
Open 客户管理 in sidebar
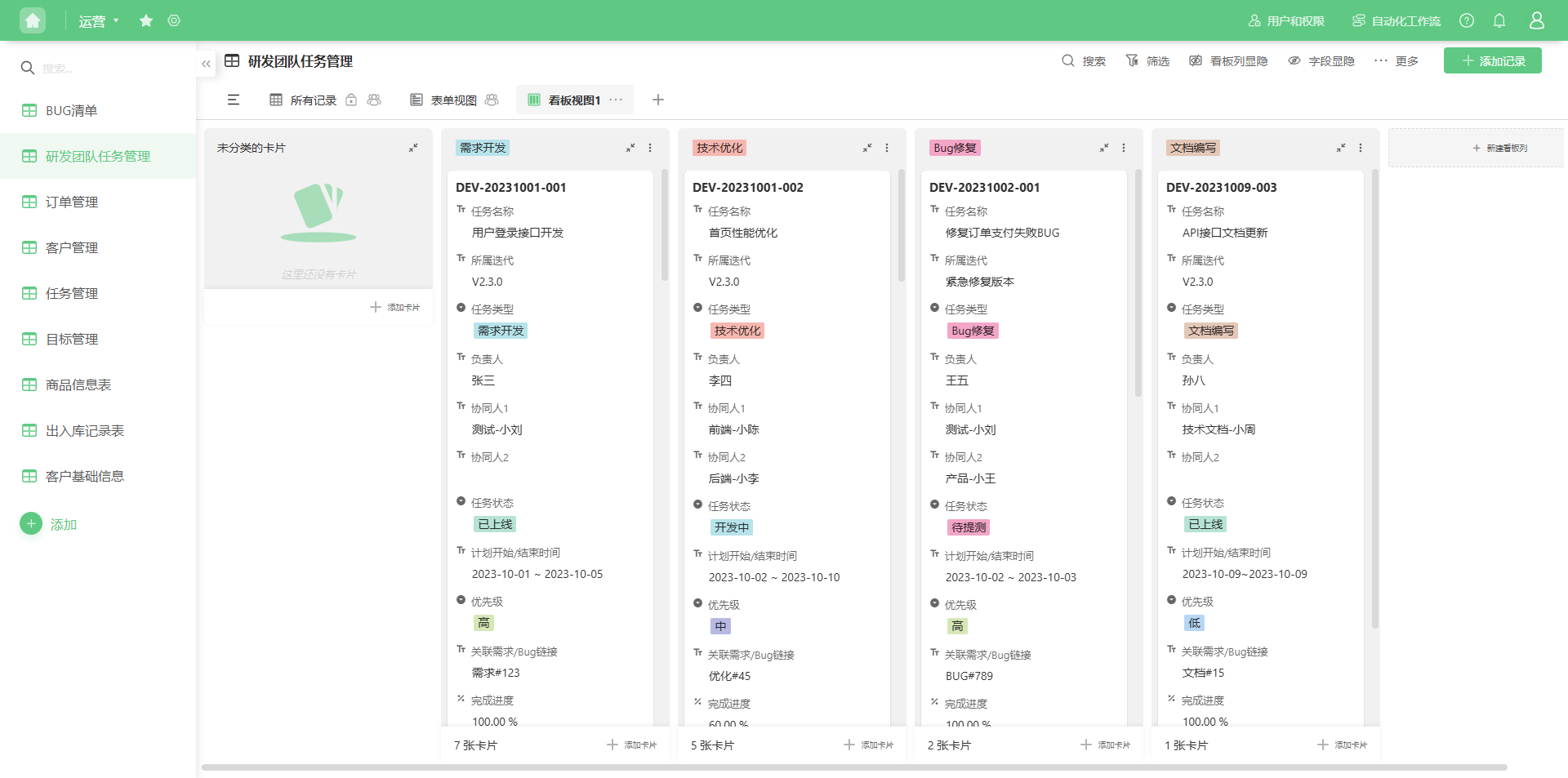(98, 247)
